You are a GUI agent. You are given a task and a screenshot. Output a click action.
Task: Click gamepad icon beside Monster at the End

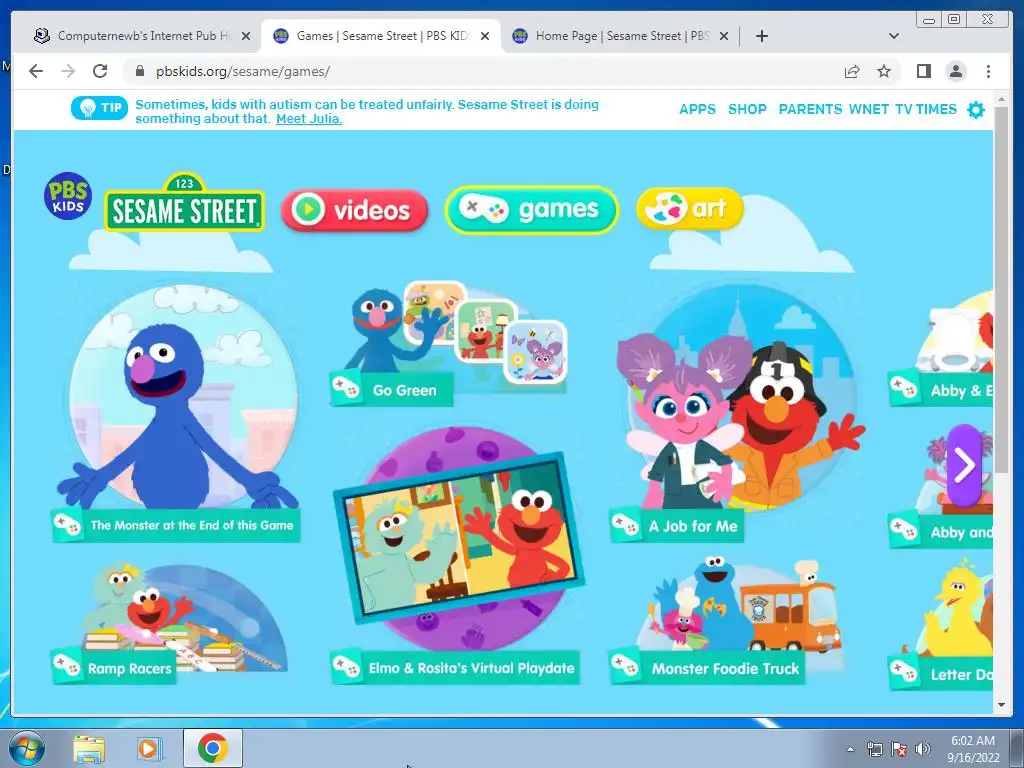67,524
